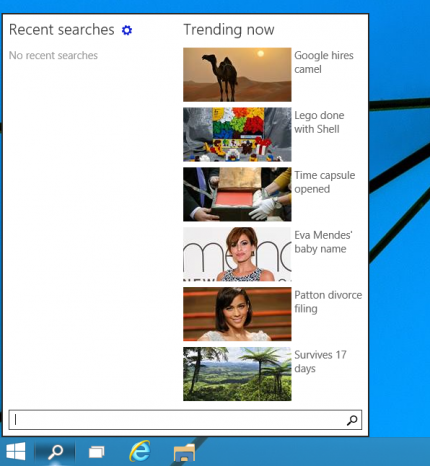Screen dimensions: 430x466
Task: Click 'Survives 17 days' headline
Action: coord(320,362)
